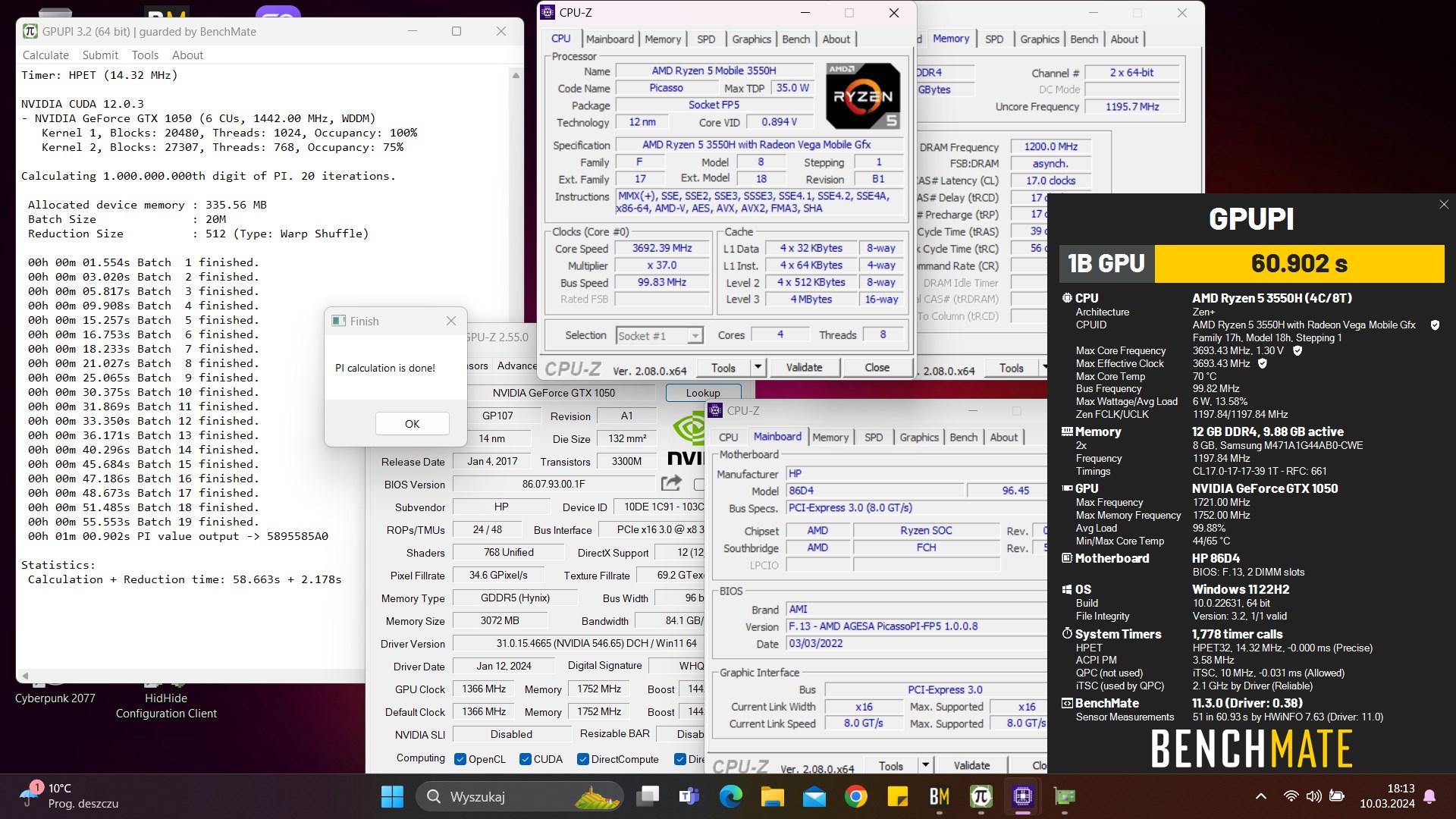Open the volume speaker tray icon
Screen dimensions: 1456x819
(x=1314, y=796)
